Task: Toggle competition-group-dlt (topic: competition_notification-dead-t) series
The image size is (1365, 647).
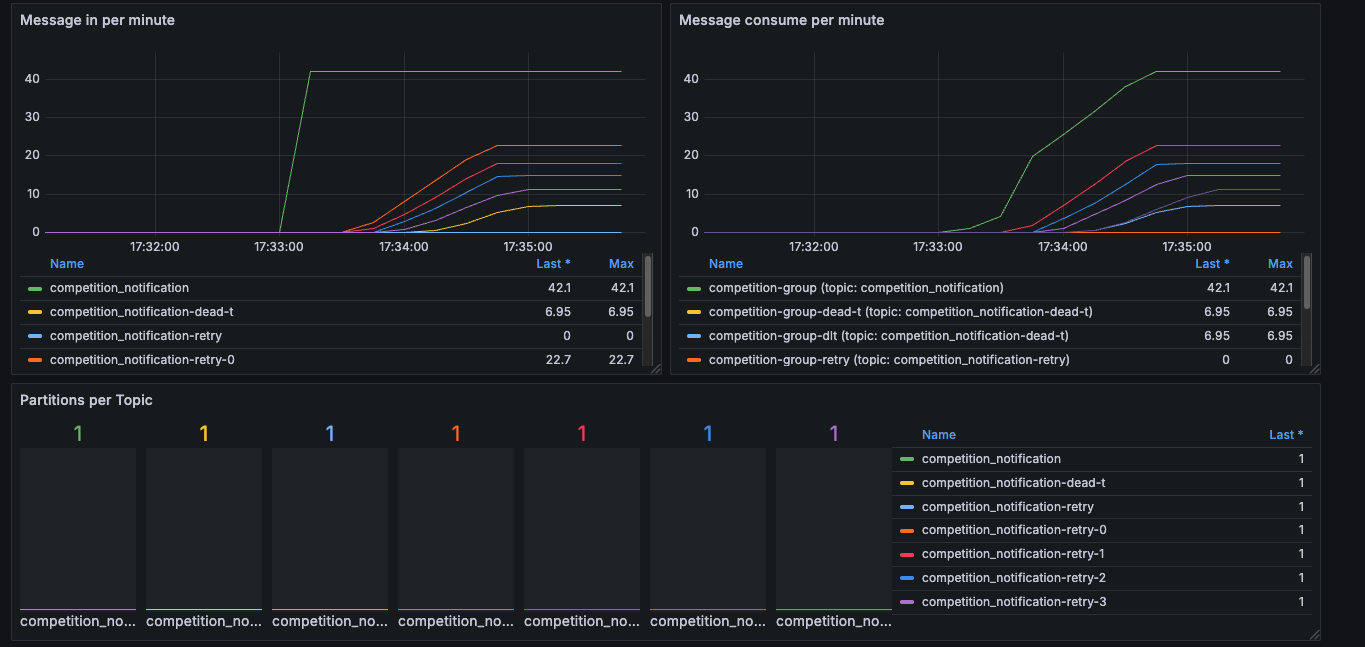Action: pyautogui.click(x=888, y=336)
